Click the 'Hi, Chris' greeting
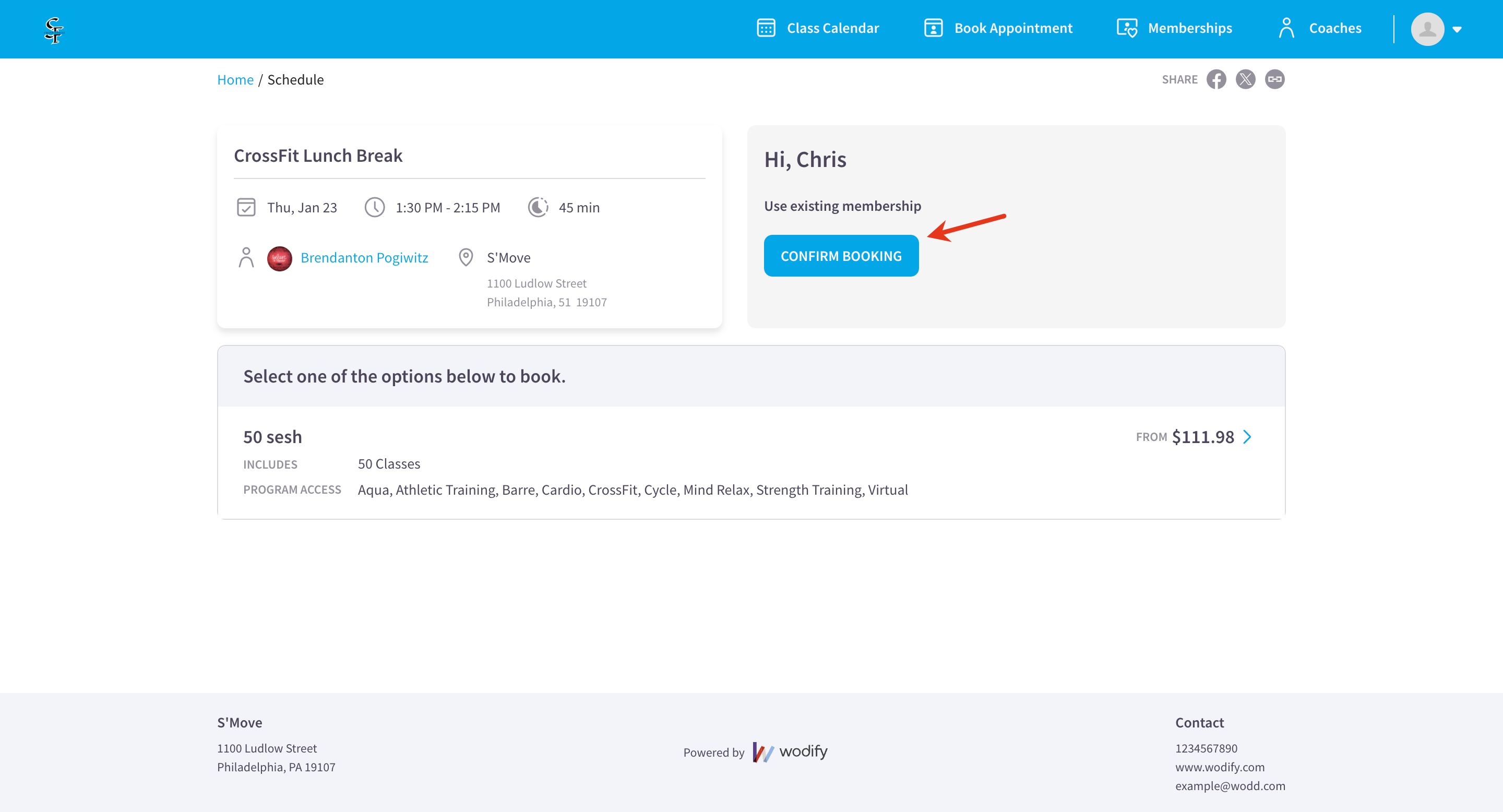 [x=805, y=159]
